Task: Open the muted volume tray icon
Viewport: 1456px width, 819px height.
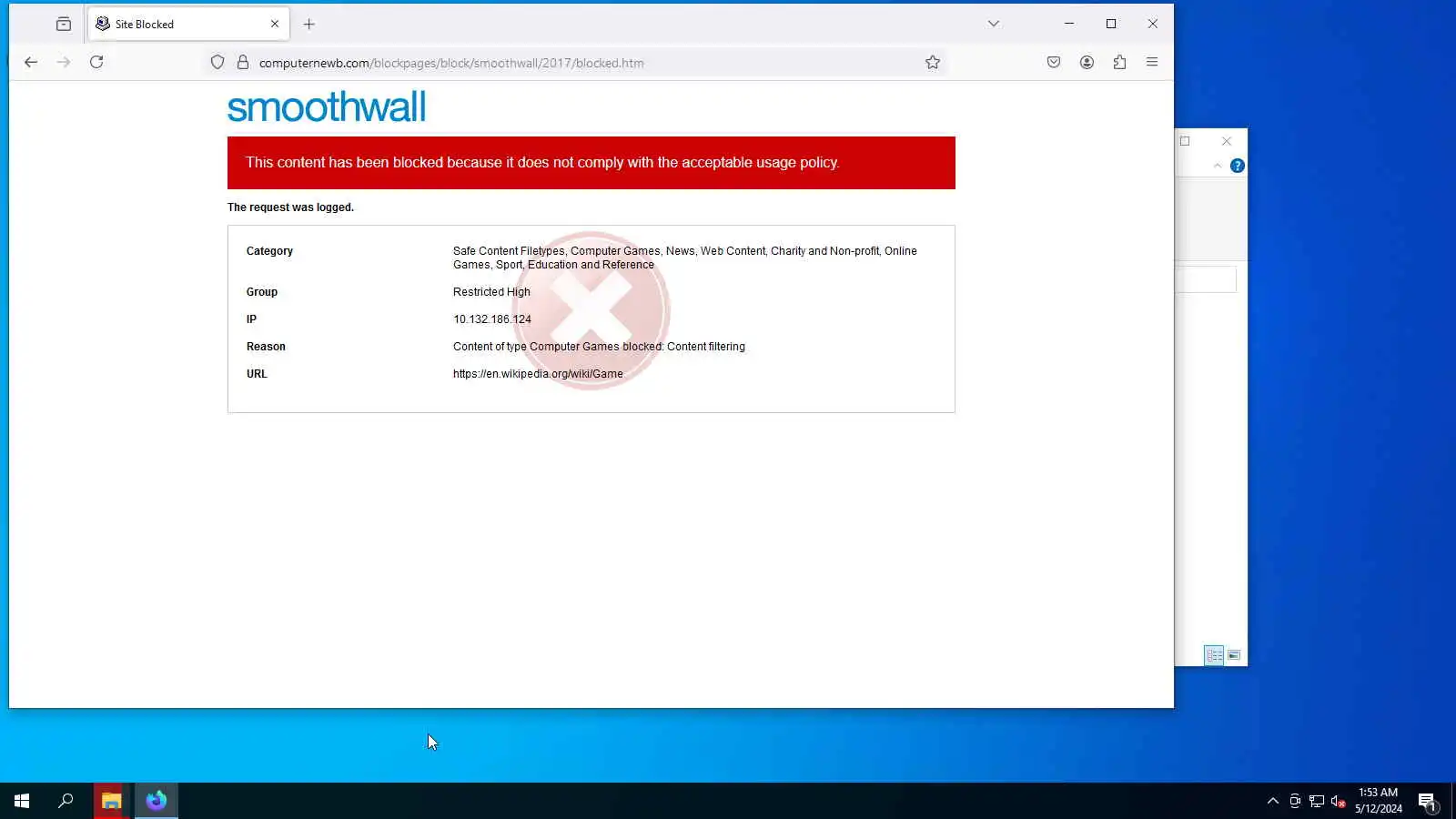Action: [x=1339, y=801]
